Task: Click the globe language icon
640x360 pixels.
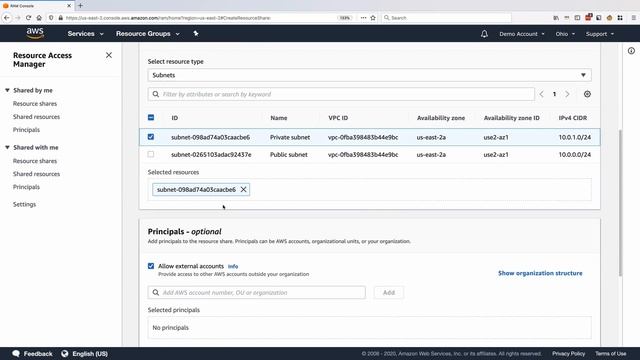Action: tap(64, 353)
